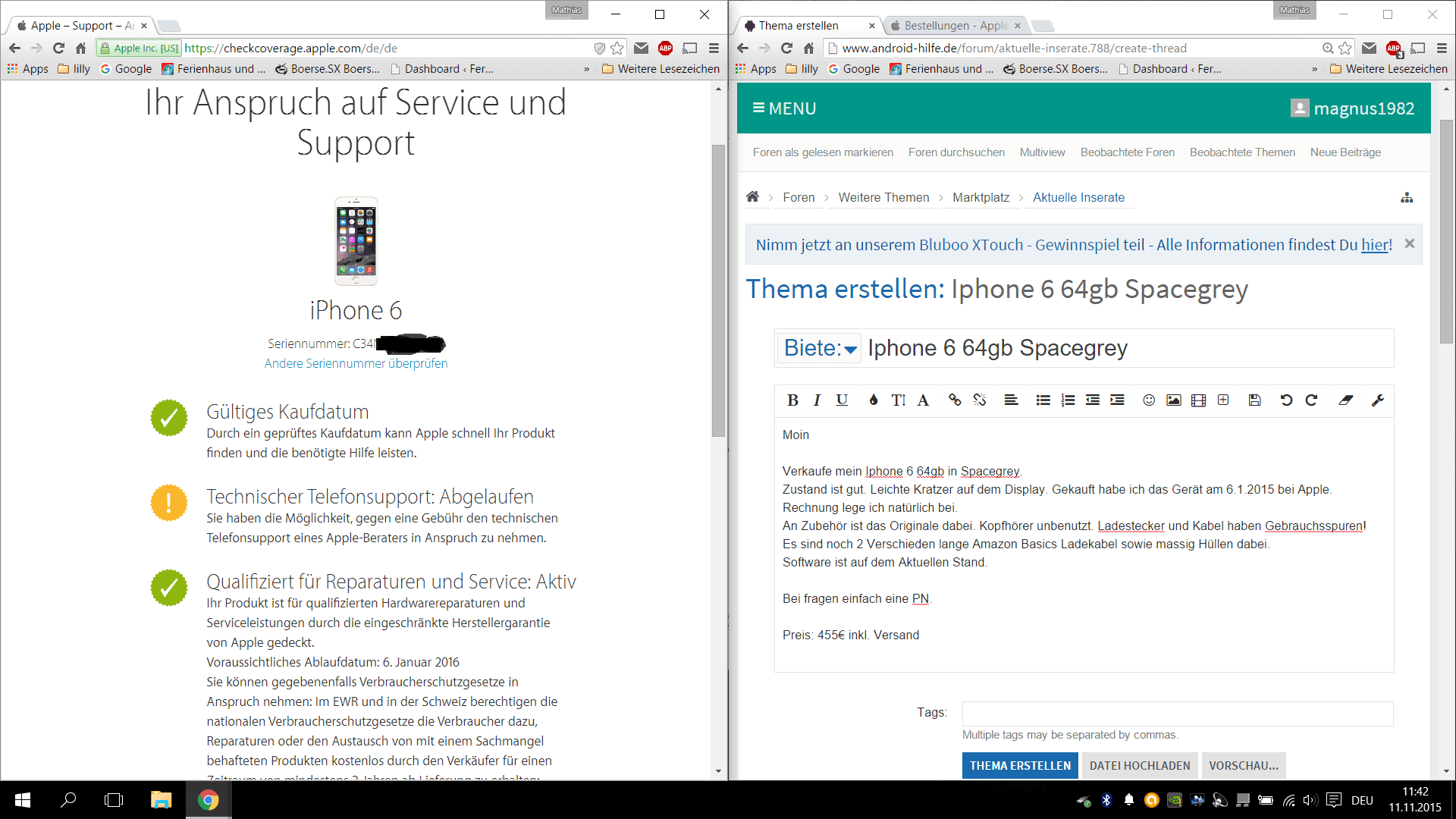Open Task View on the taskbar
This screenshot has height=819, width=1456.
tap(114, 800)
